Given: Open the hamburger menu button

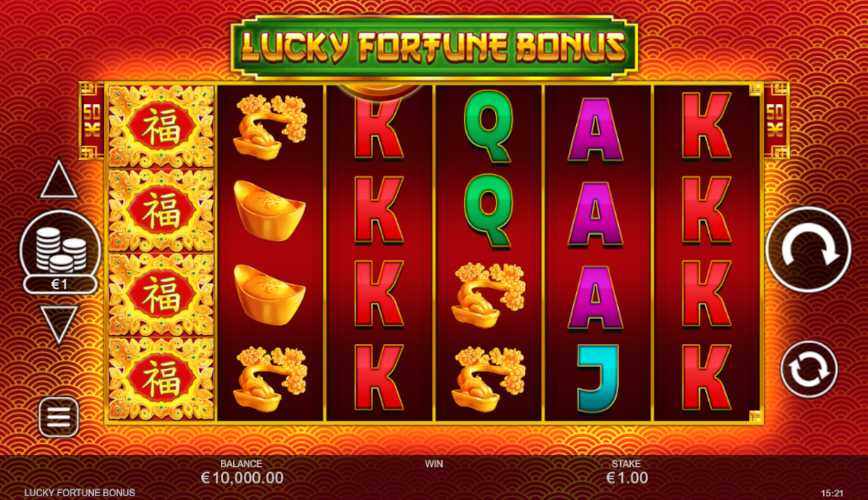Looking at the screenshot, I should [x=59, y=417].
